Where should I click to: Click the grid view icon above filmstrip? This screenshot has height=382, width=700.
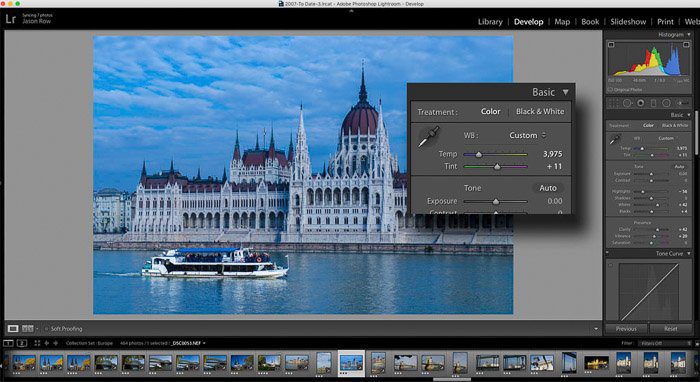[x=37, y=343]
